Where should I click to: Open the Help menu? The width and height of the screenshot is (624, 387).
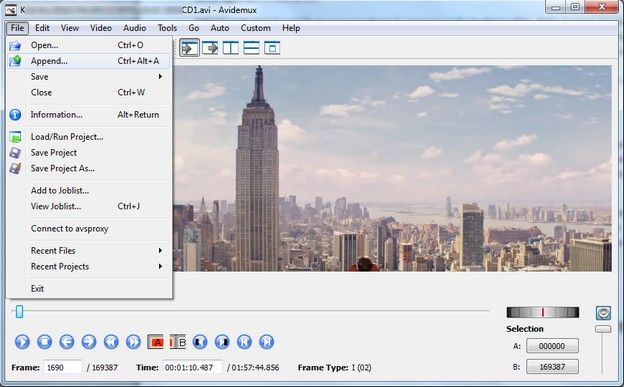point(291,28)
